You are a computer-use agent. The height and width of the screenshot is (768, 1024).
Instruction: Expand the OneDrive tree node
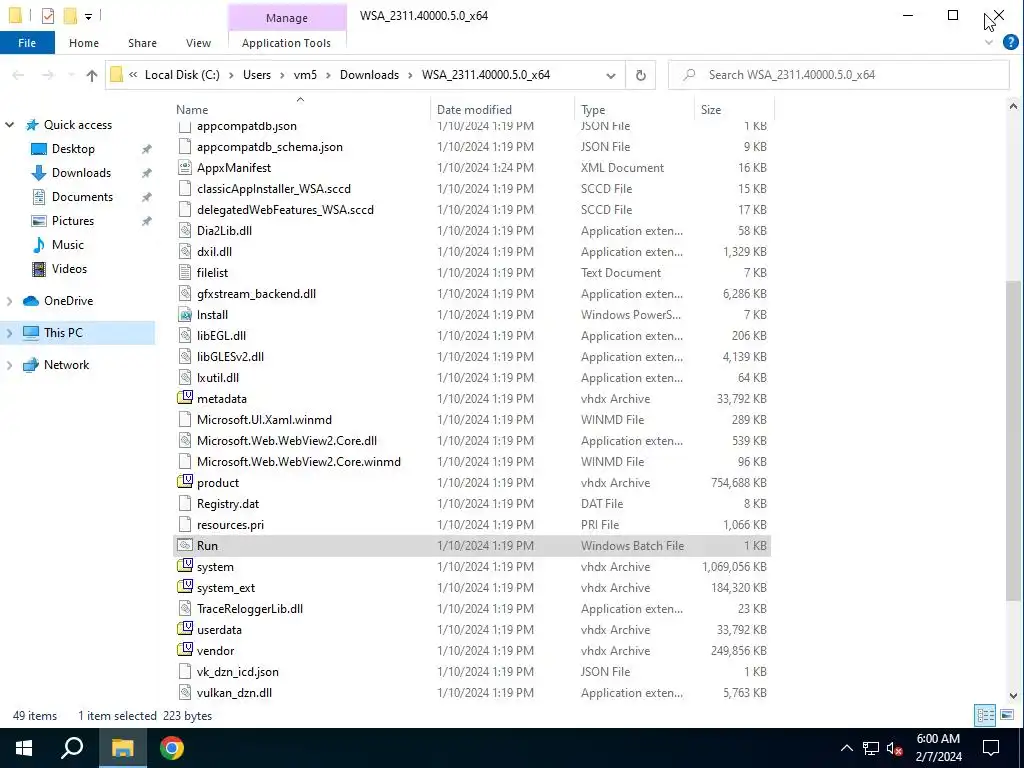(x=10, y=301)
